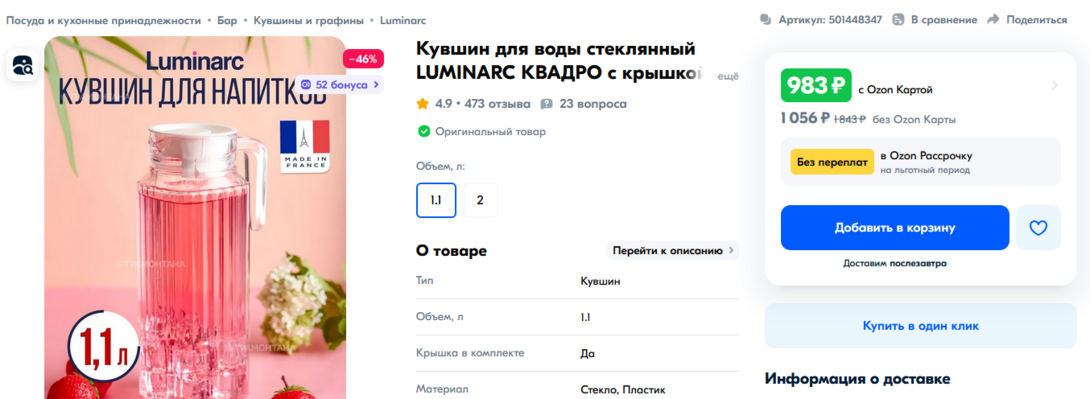Click Доставим послезавтра delivery text
This screenshot has width=1090, height=399.
[895, 263]
